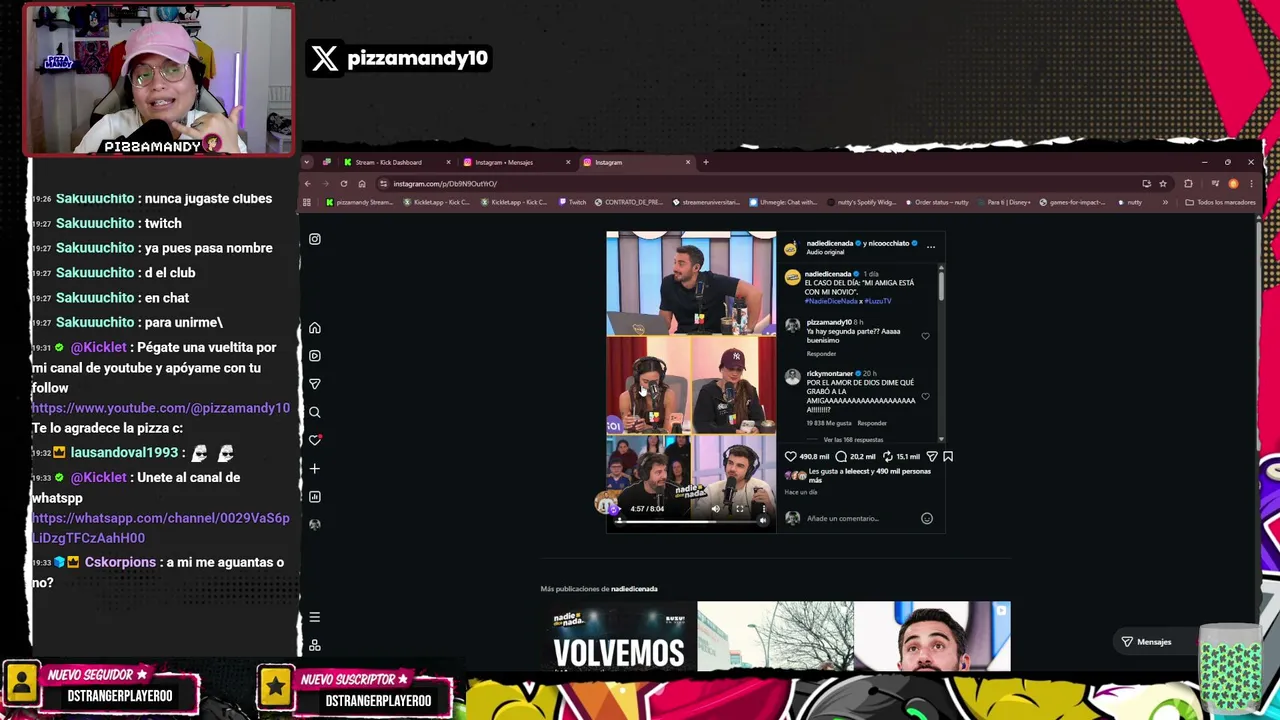Screen dimensions: 1280x720
Task: Open the Meta apps icon below the sidebar menu
Action: point(315,645)
